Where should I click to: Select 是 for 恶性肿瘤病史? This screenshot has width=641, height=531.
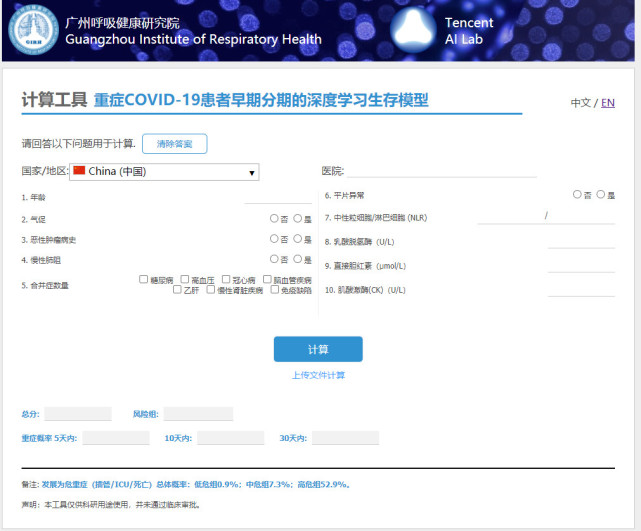pyautogui.click(x=298, y=238)
